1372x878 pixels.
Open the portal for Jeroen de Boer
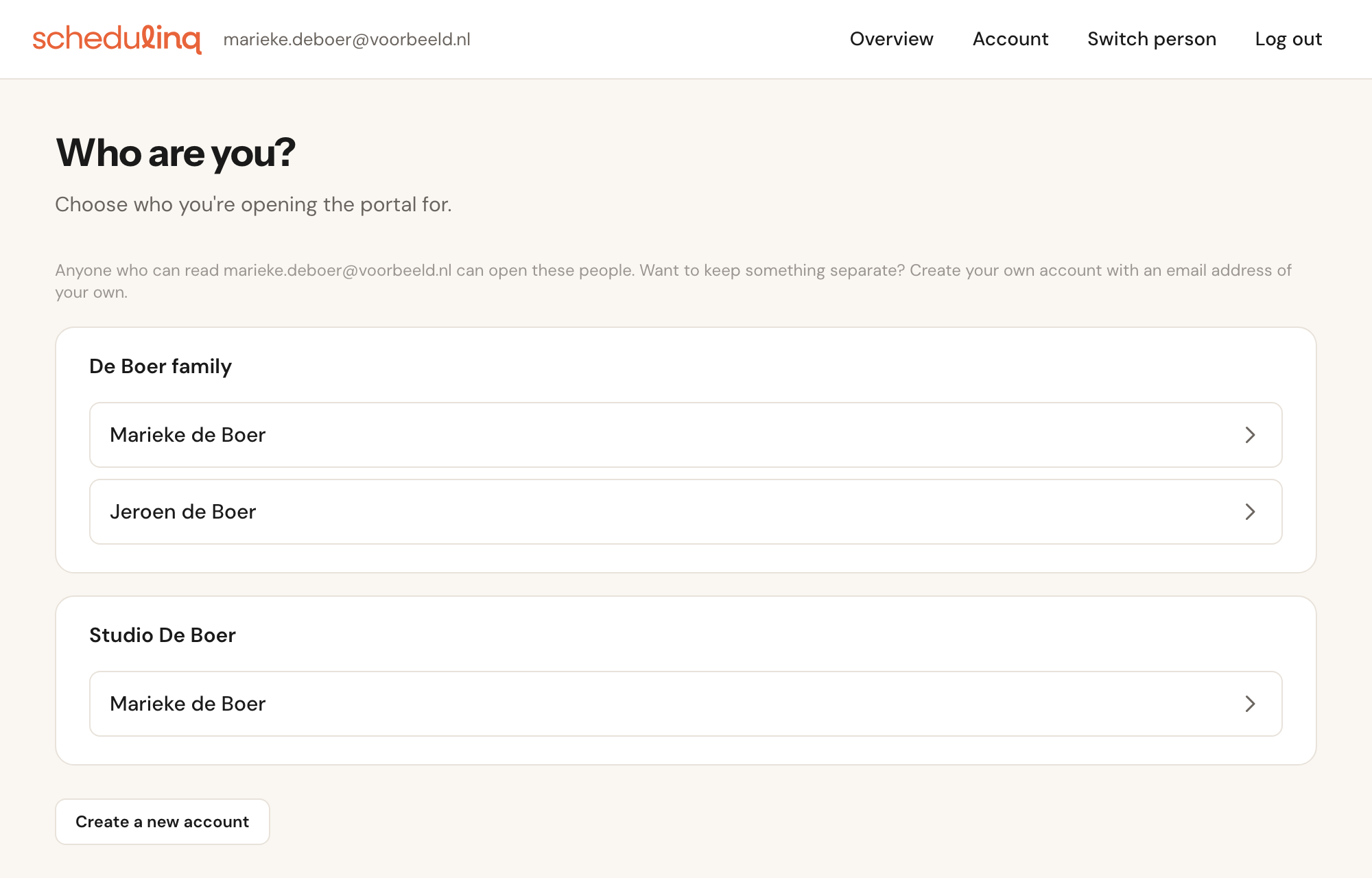(686, 512)
